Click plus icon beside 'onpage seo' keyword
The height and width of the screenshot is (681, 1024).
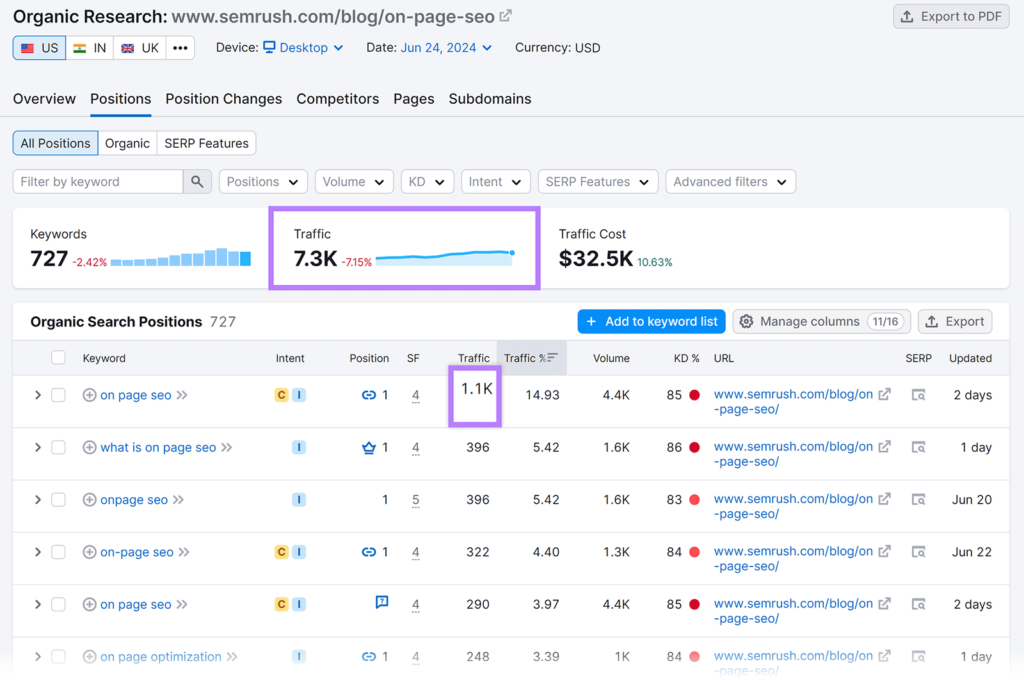pyautogui.click(x=89, y=499)
